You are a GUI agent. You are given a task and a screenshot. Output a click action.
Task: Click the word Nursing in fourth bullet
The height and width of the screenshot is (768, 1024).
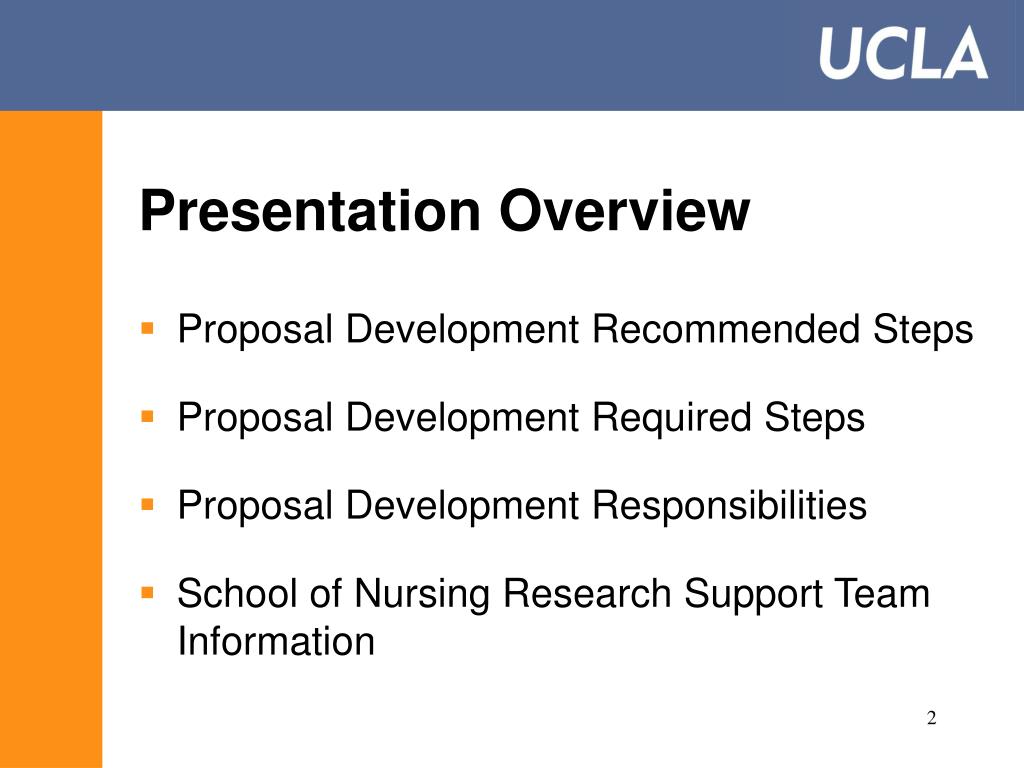(422, 595)
